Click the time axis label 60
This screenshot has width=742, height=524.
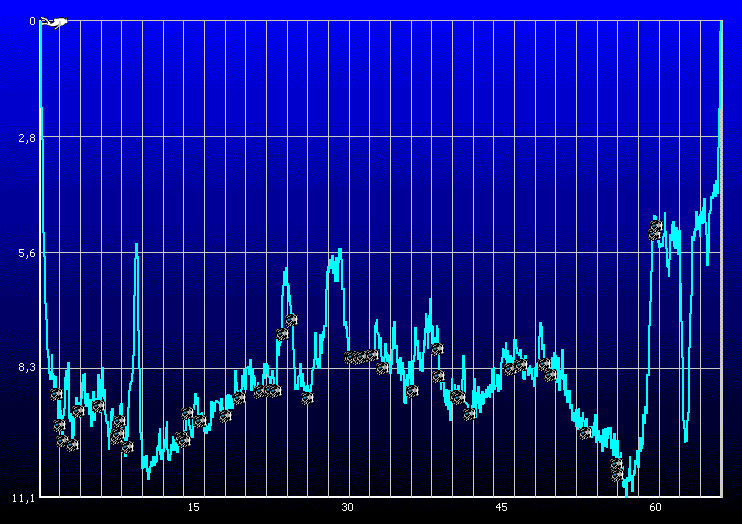pyautogui.click(x=655, y=507)
